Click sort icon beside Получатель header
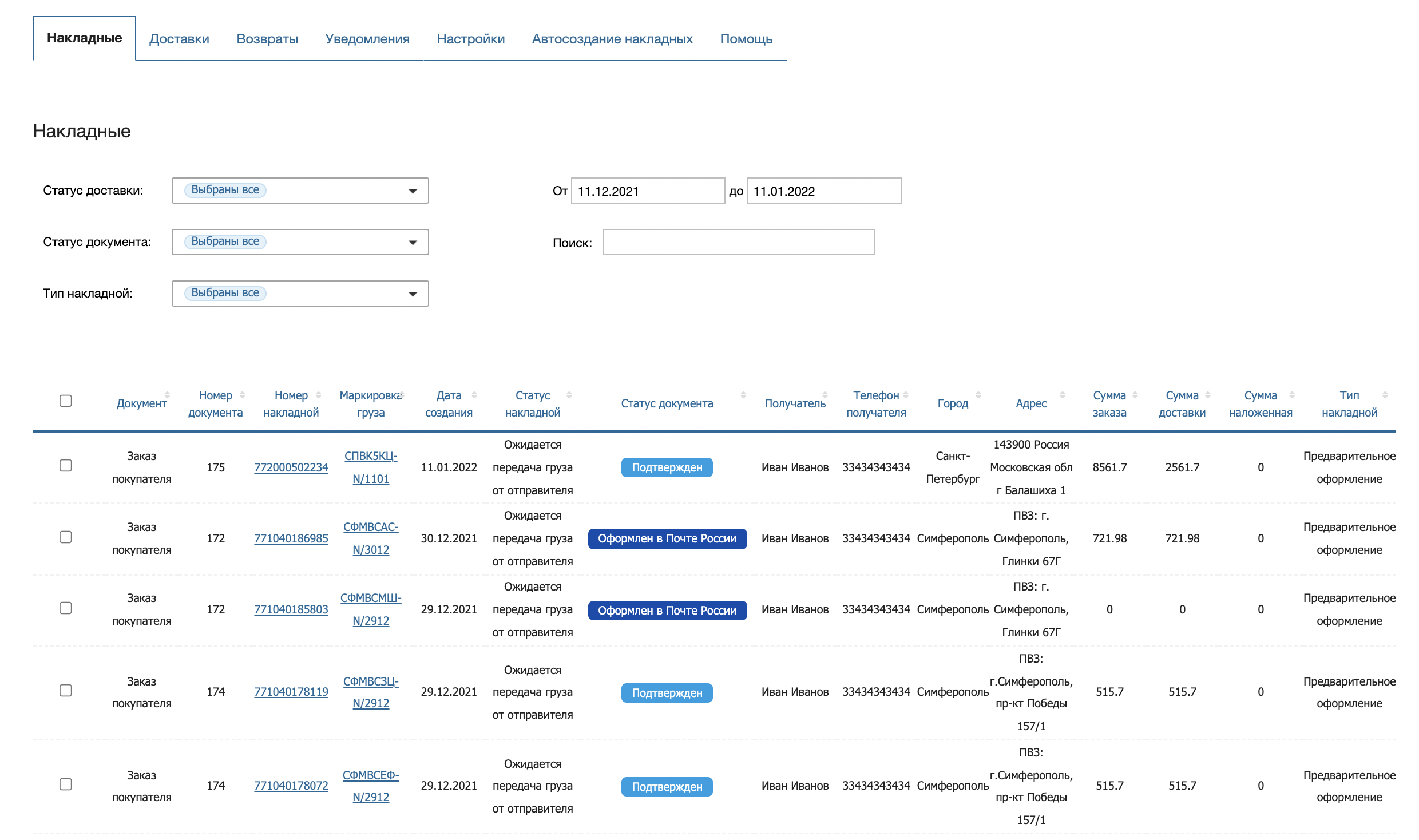The image size is (1419, 840). pos(825,395)
